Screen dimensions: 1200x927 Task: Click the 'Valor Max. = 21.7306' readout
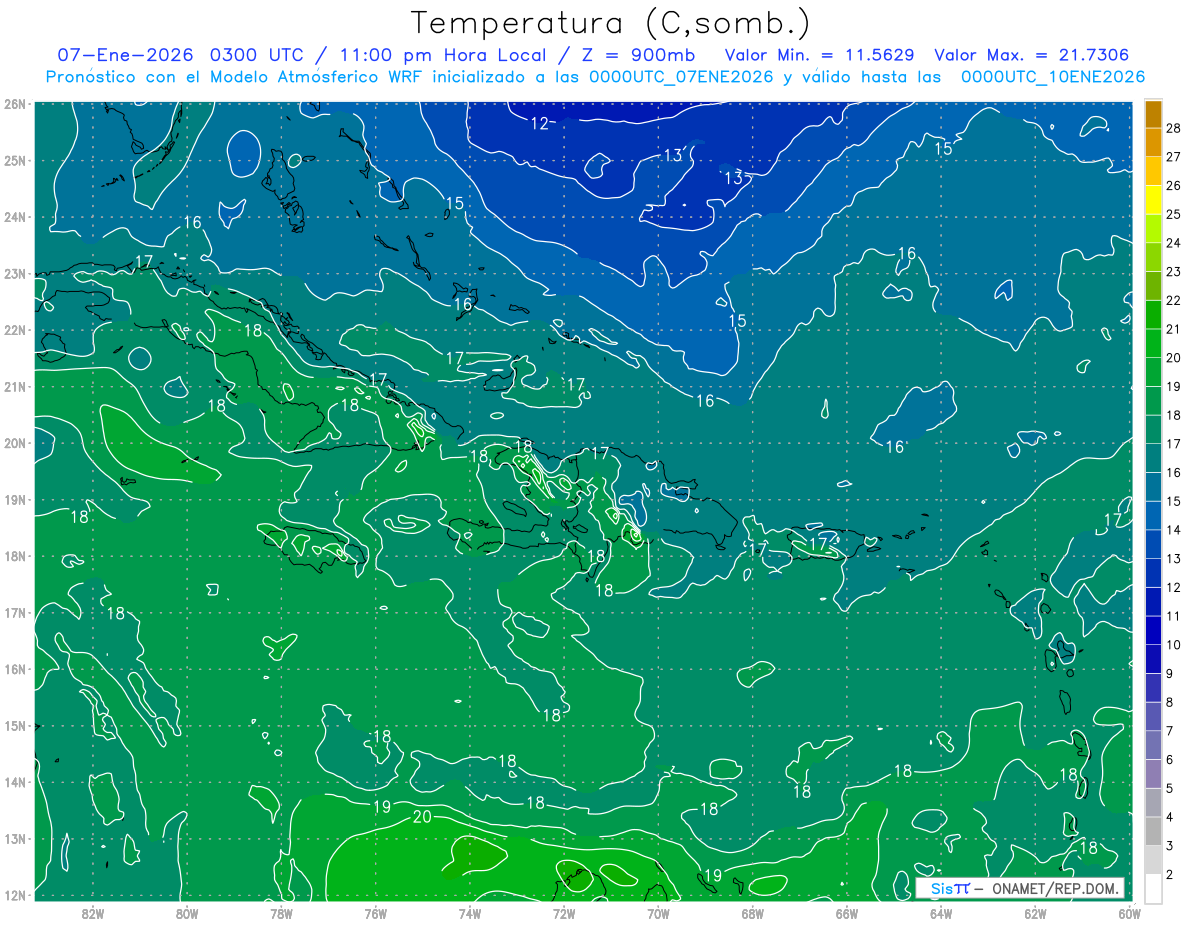[1032, 55]
